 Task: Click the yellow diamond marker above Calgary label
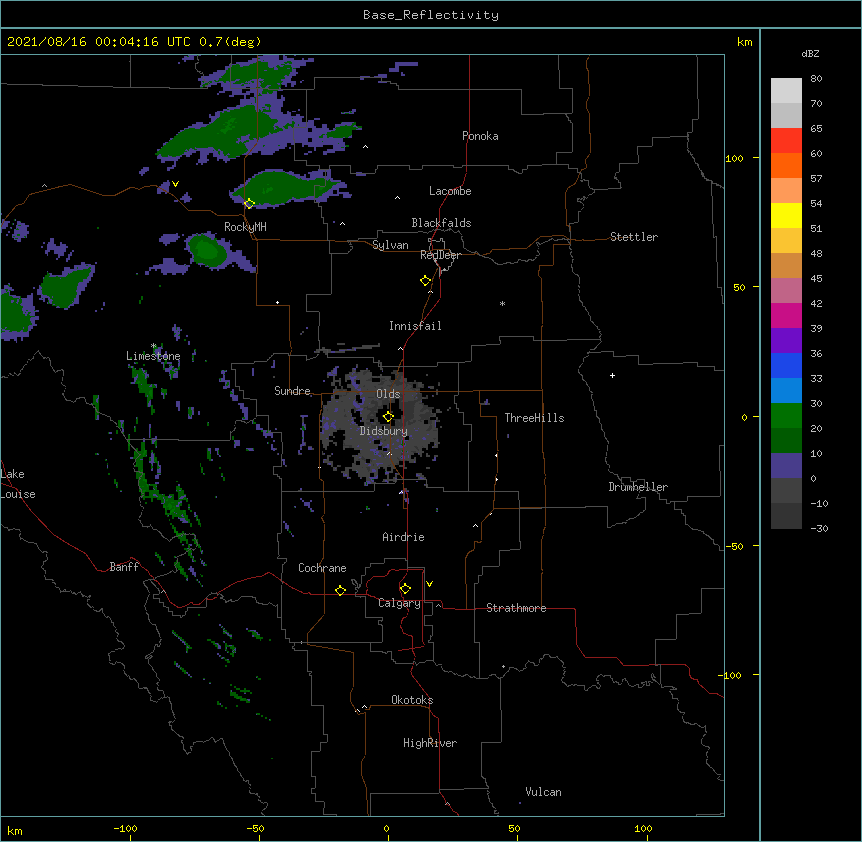click(405, 589)
